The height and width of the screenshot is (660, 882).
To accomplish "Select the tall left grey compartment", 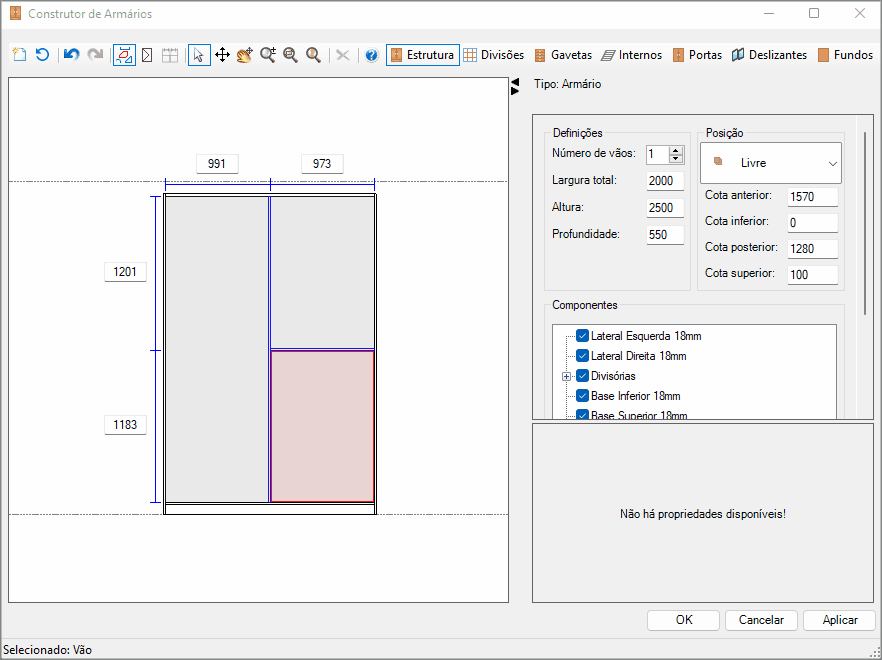I will click(x=217, y=349).
